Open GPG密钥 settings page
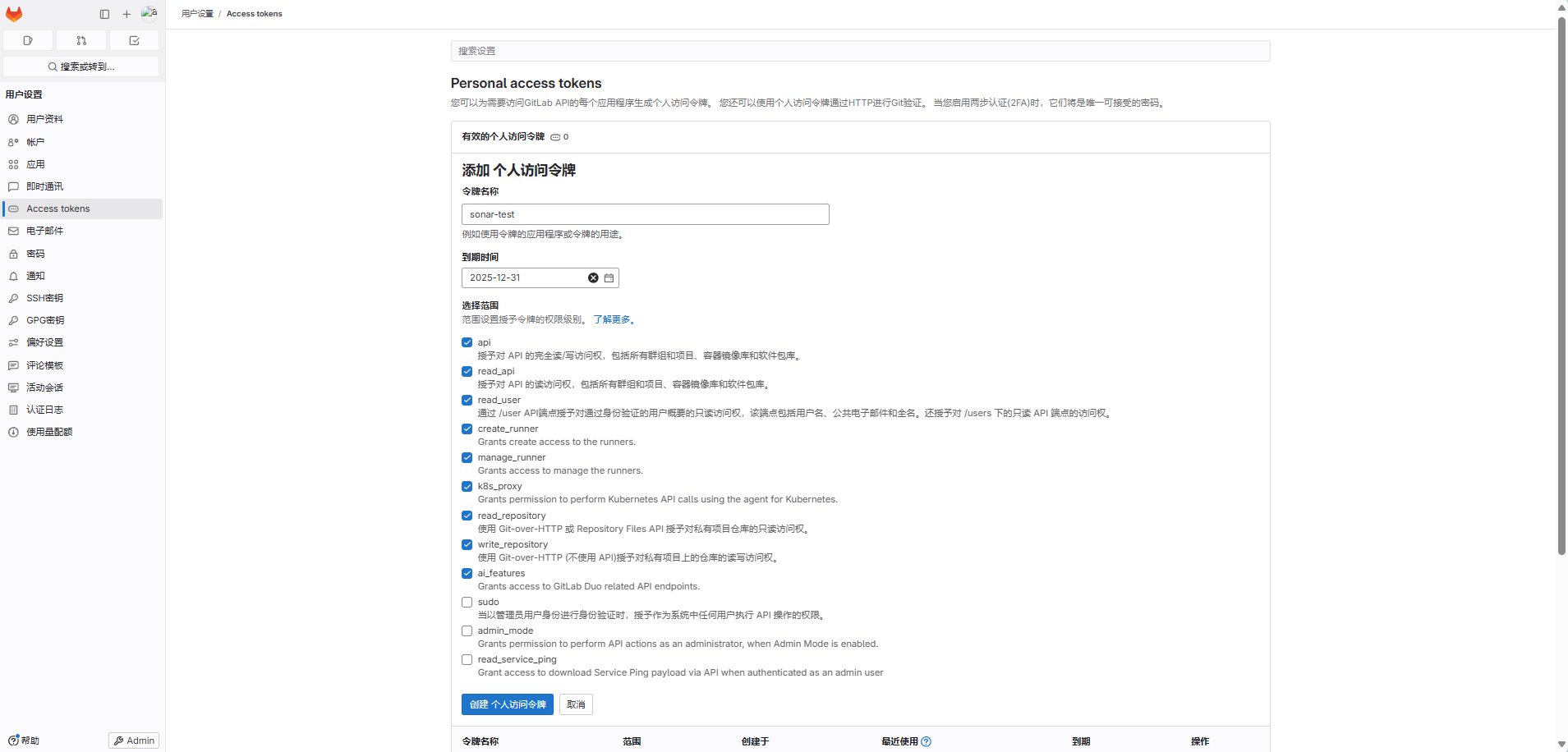This screenshot has width=1568, height=752. pos(82,320)
